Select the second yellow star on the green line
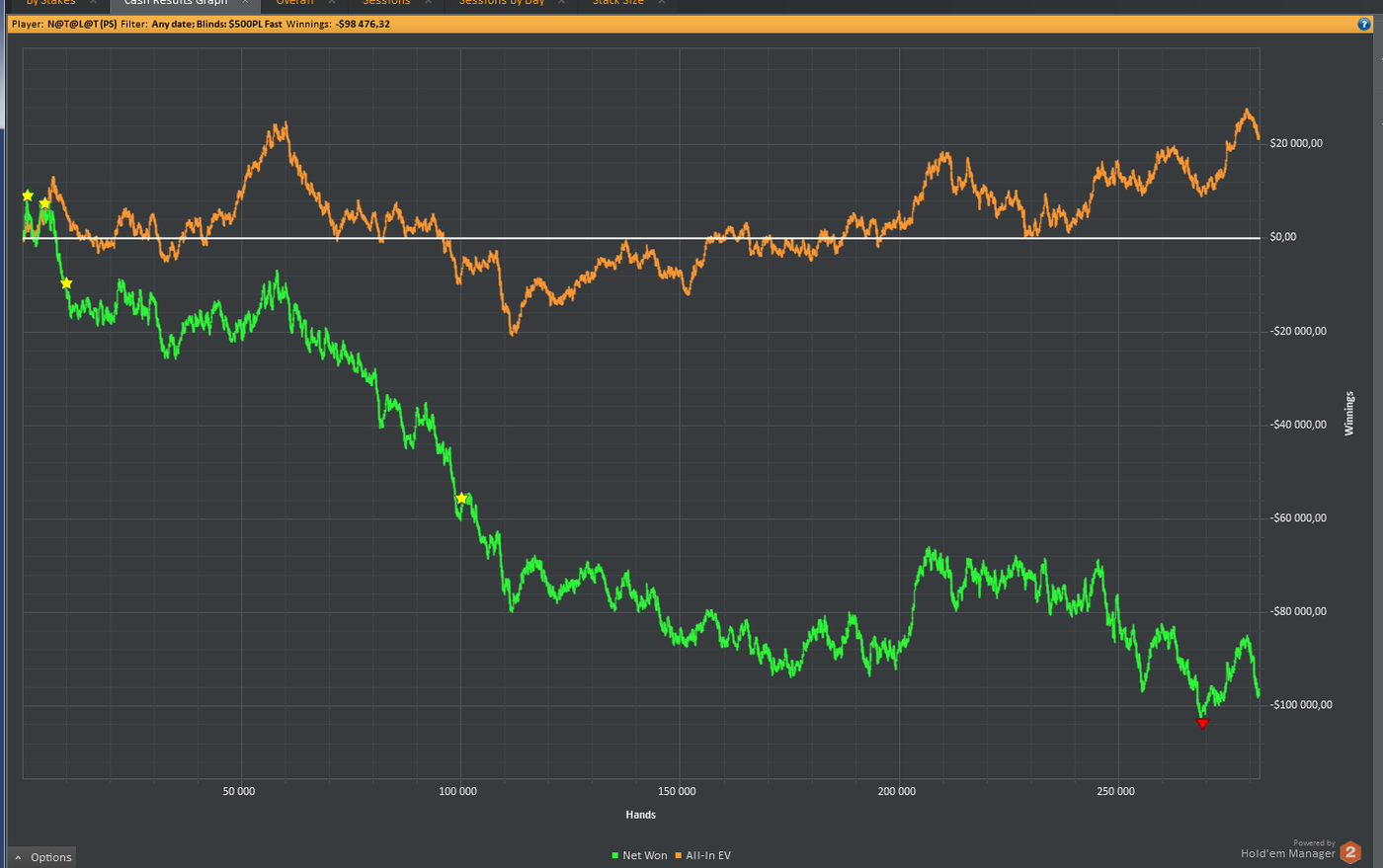The image size is (1383, 868). 44,203
